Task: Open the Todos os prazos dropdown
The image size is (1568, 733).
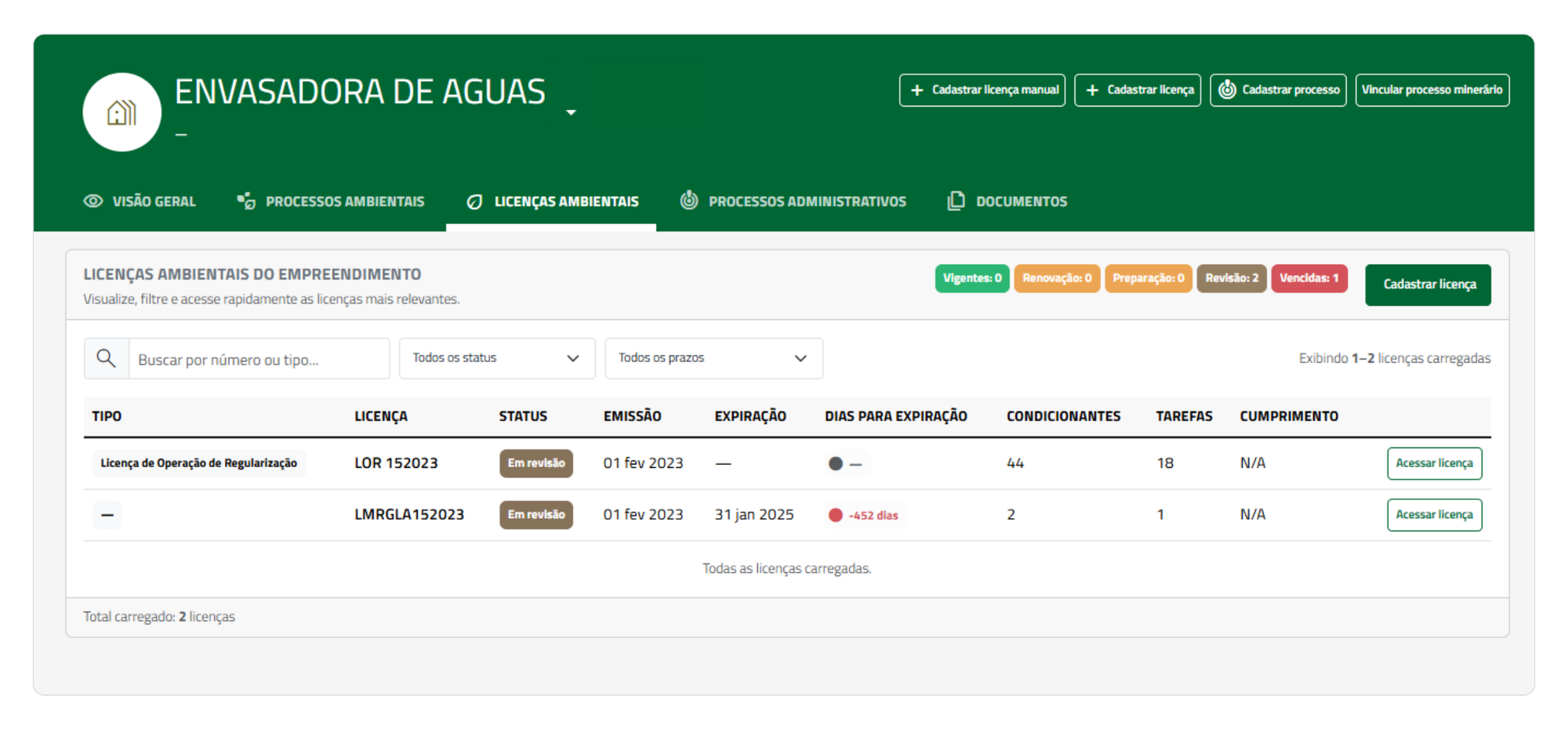Action: 713,358
